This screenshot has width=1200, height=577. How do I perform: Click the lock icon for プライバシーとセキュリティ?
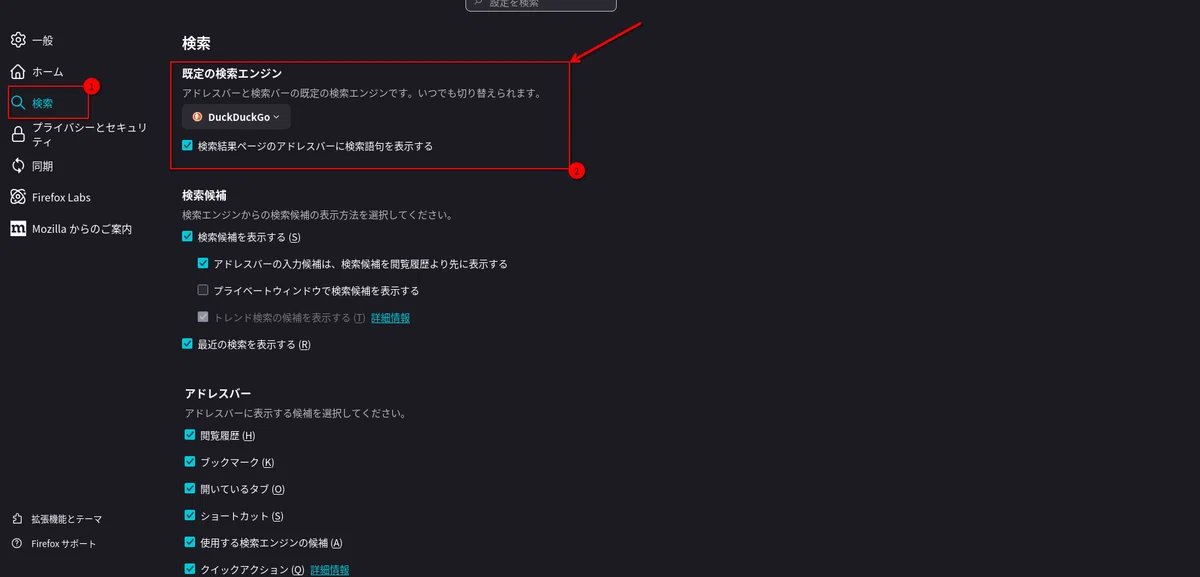(x=18, y=135)
